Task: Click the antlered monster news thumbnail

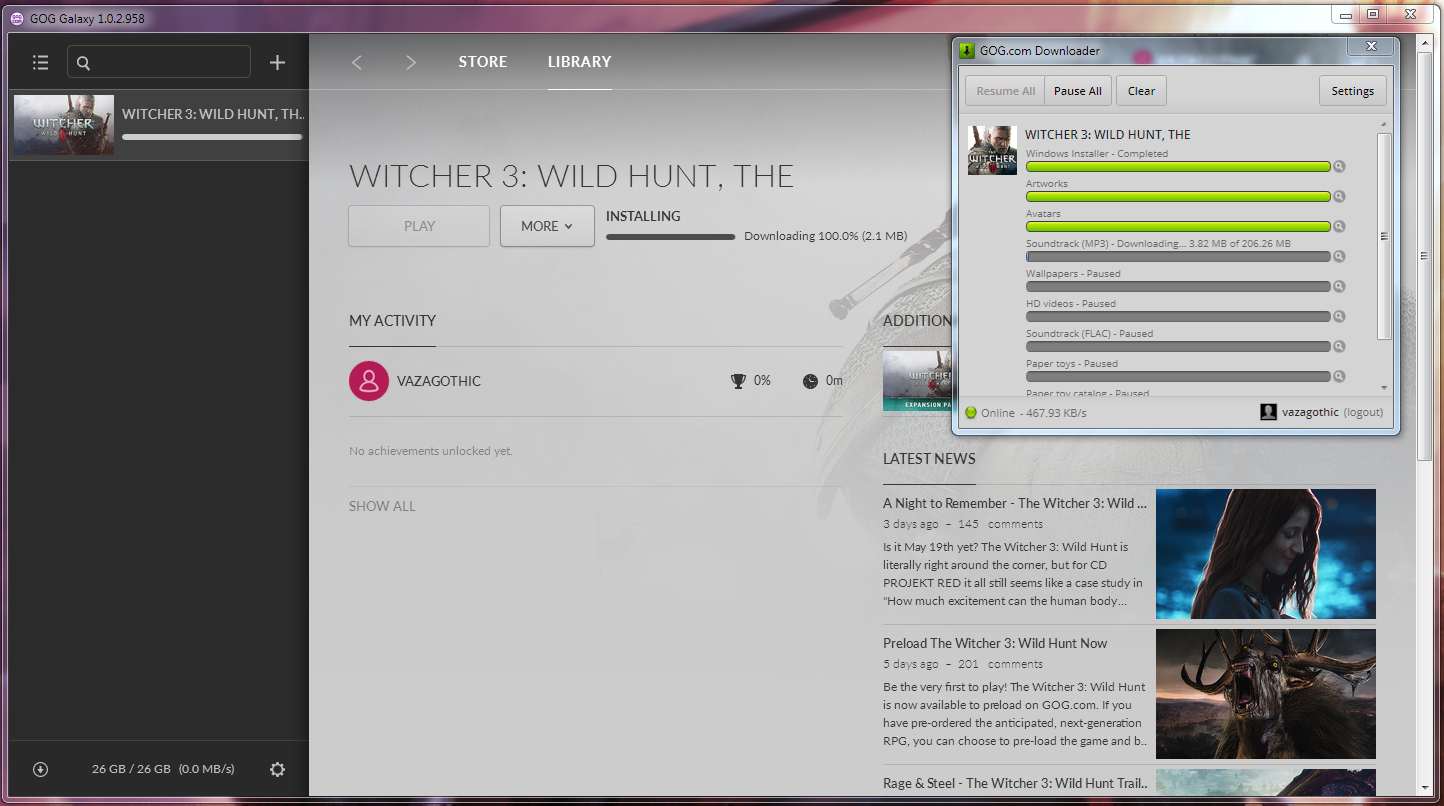Action: click(x=1266, y=694)
